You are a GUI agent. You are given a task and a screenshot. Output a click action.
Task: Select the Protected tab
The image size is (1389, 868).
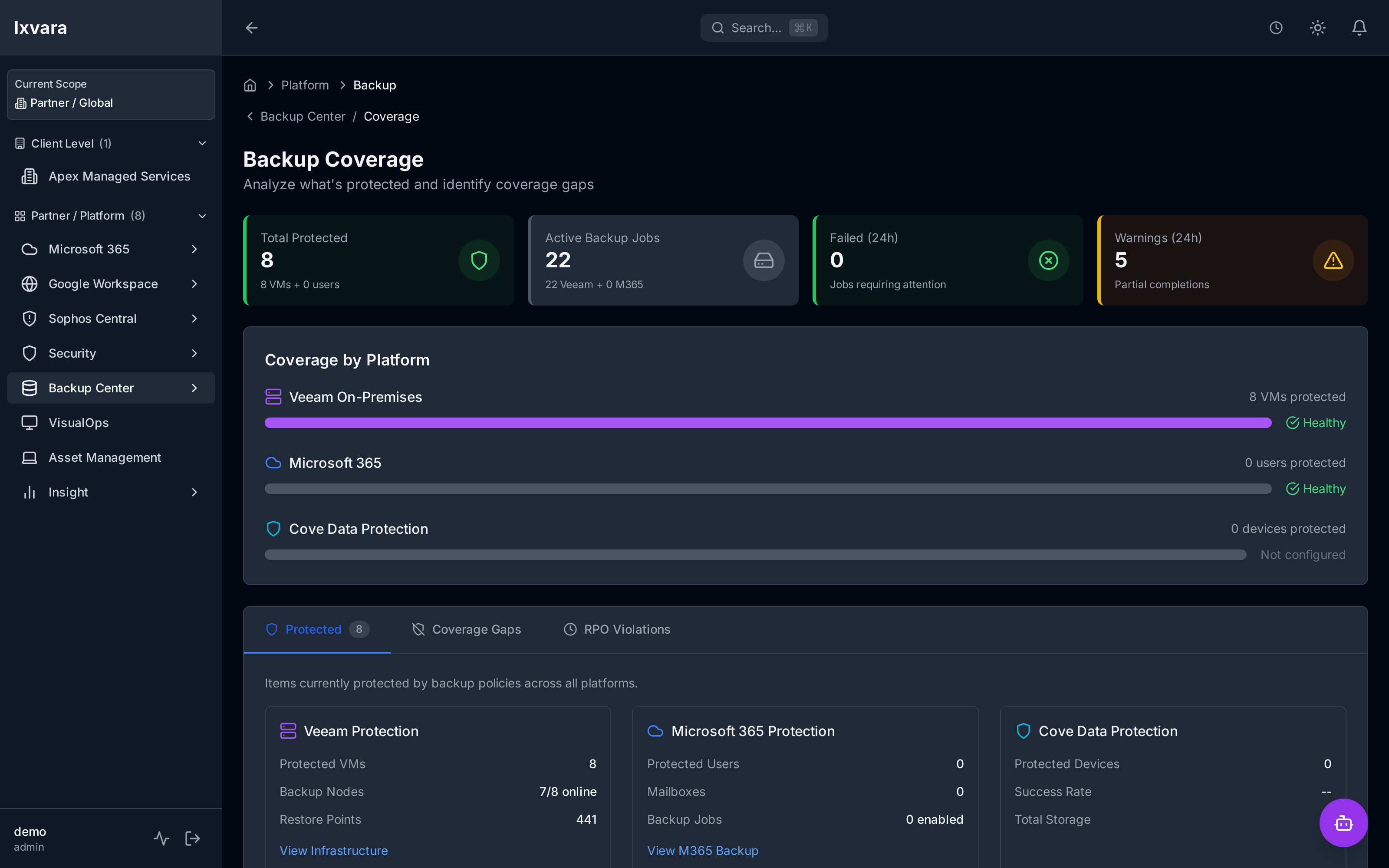[317, 630]
